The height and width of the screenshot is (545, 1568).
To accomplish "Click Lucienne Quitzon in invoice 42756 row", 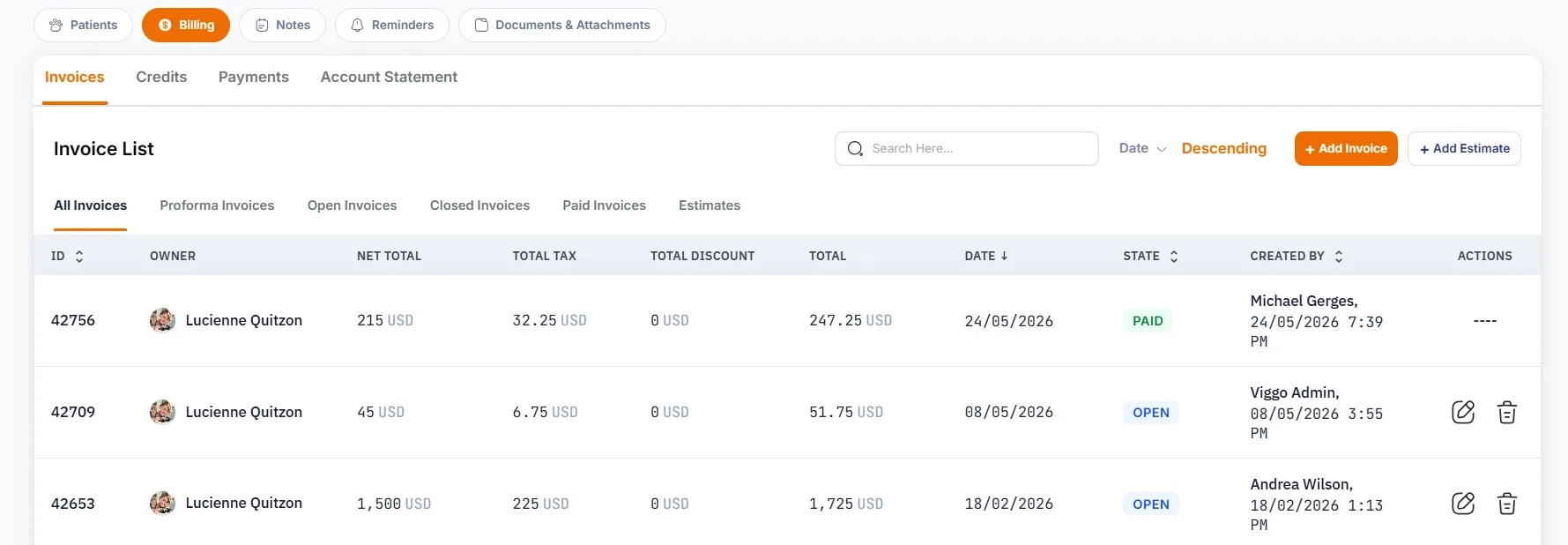I will coord(243,320).
